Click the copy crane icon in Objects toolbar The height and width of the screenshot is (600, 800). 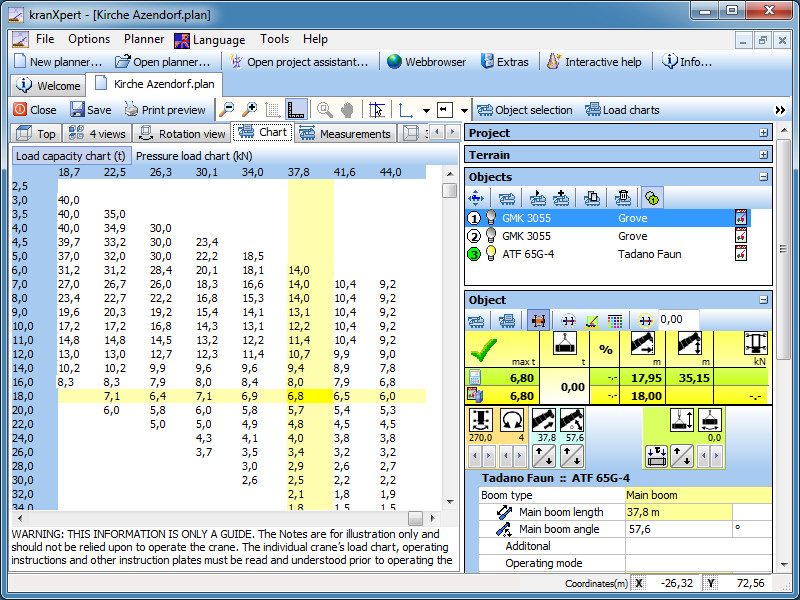coord(593,198)
